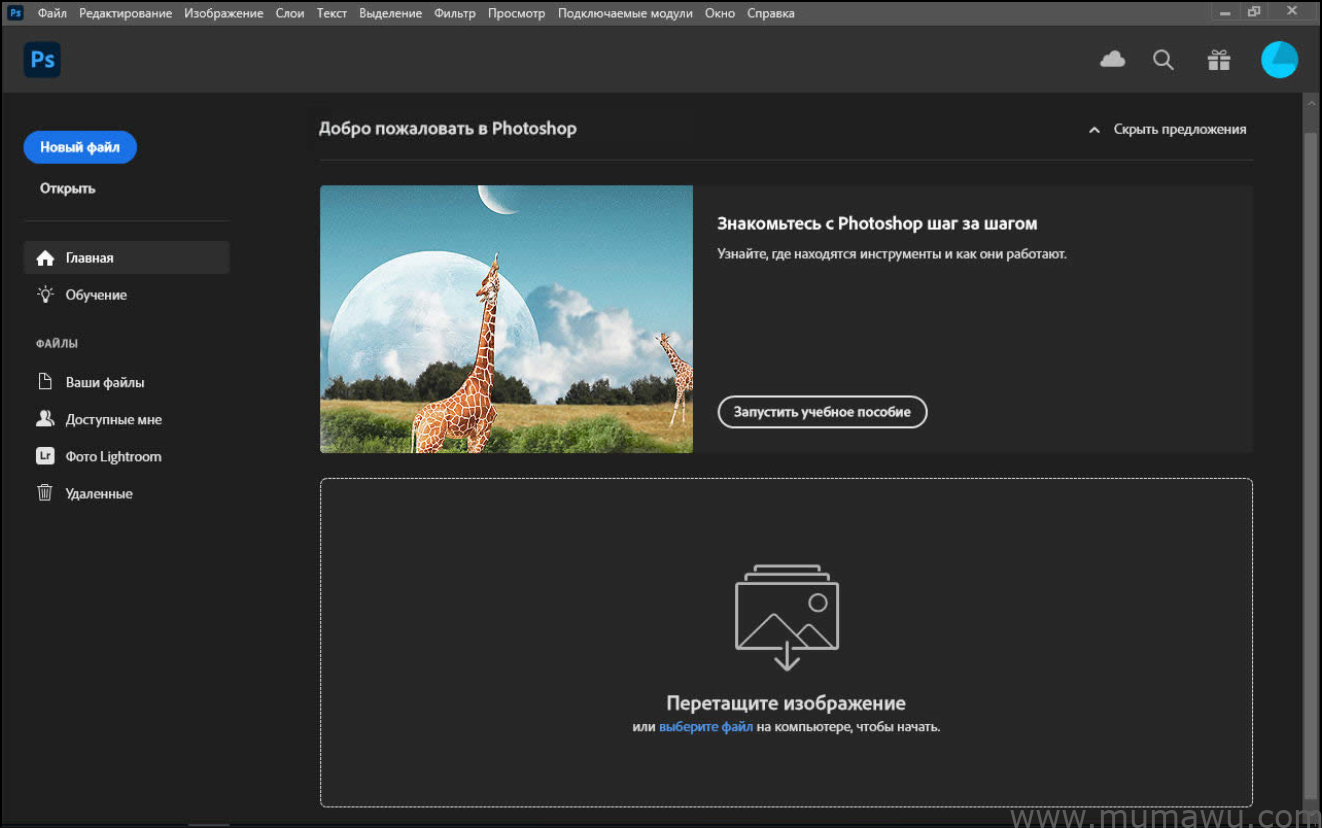This screenshot has width=1322, height=828.
Task: Click the выберите файл link
Action: pyautogui.click(x=704, y=726)
